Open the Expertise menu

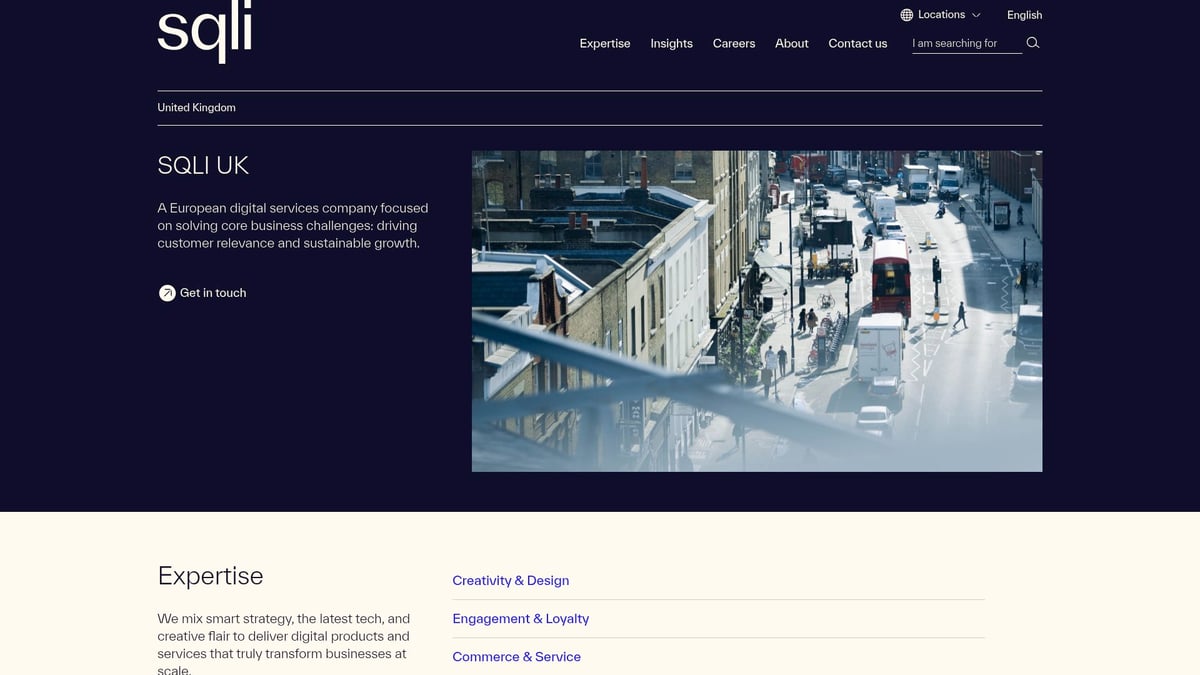coord(604,43)
